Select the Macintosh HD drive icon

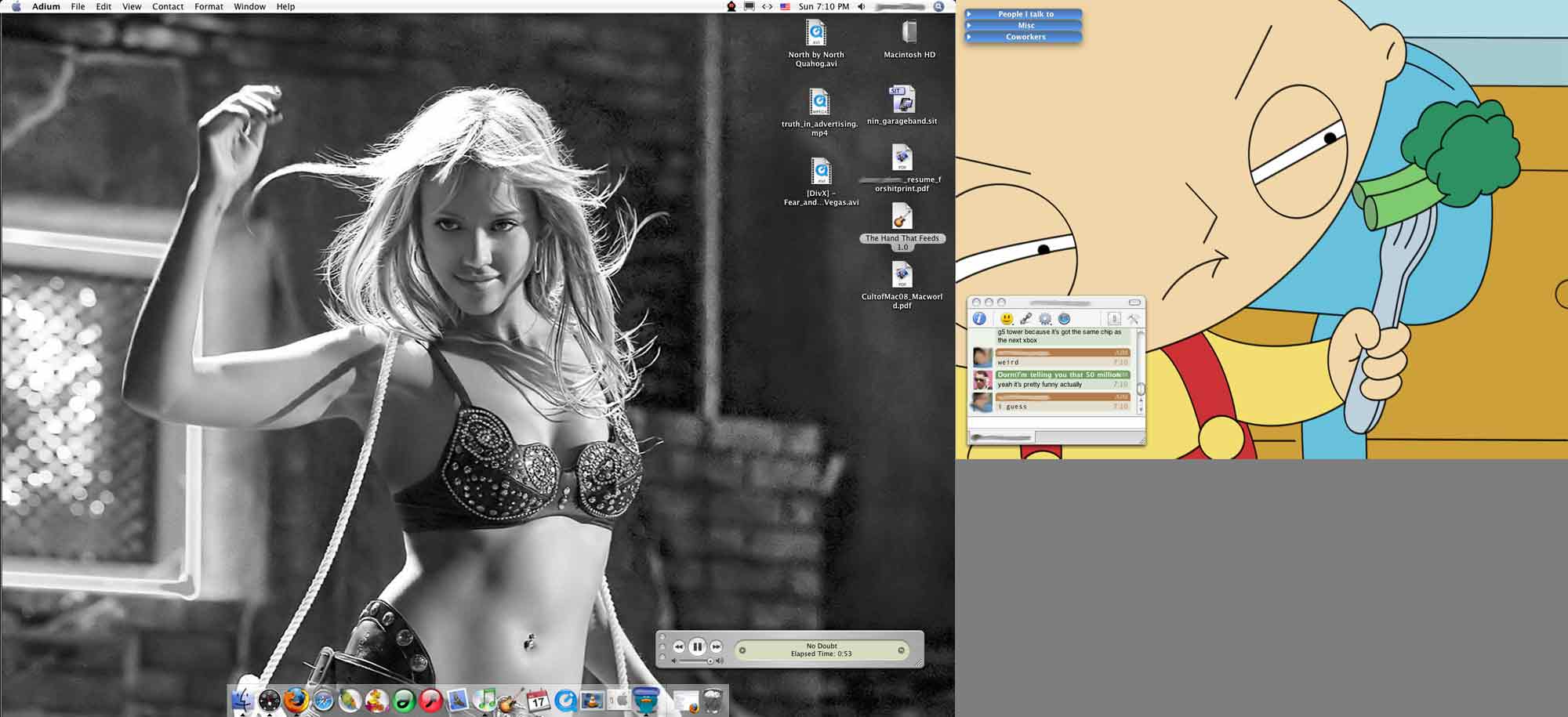pyautogui.click(x=909, y=38)
